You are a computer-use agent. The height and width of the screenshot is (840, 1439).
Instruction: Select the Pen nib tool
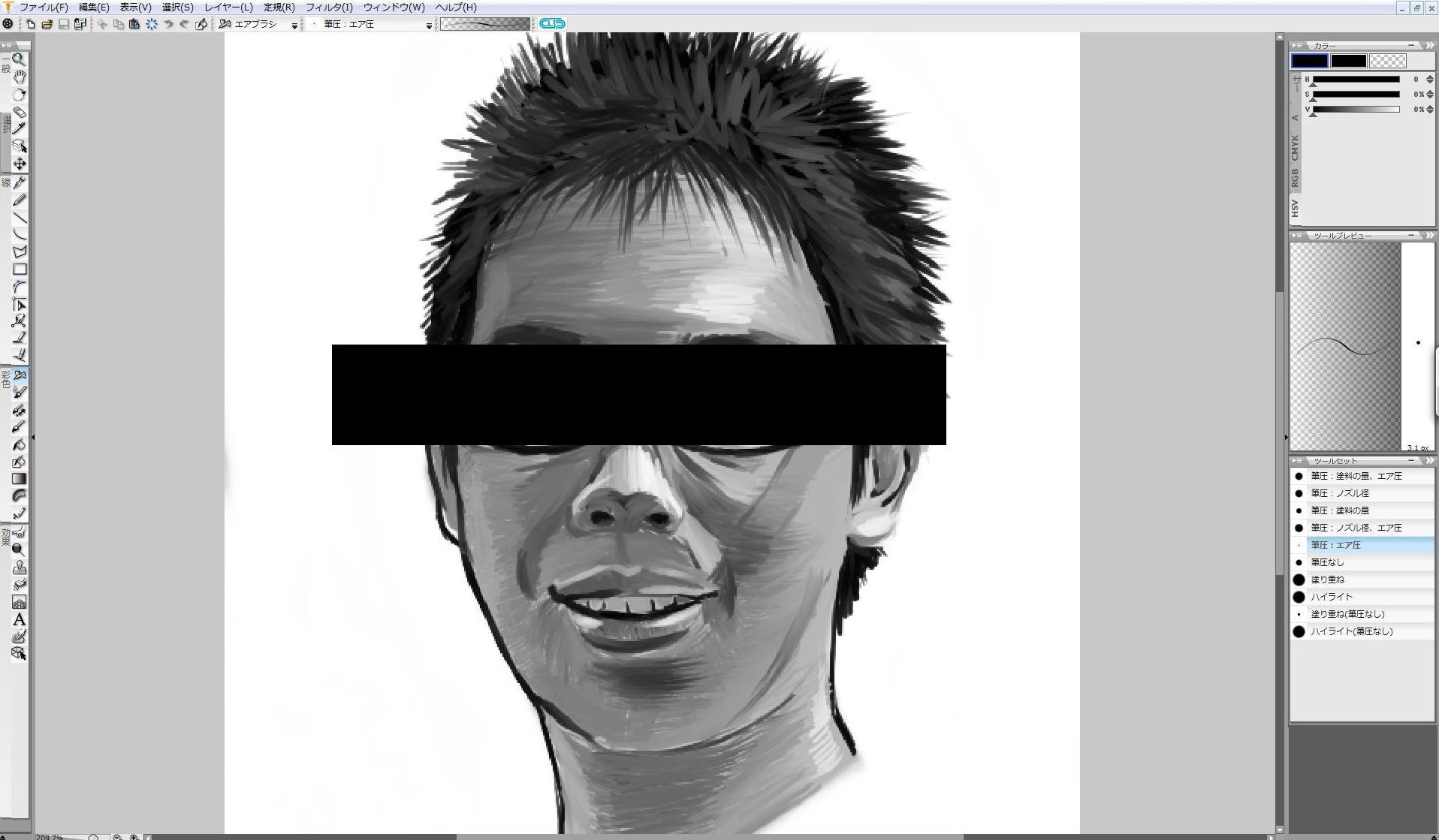(x=19, y=182)
